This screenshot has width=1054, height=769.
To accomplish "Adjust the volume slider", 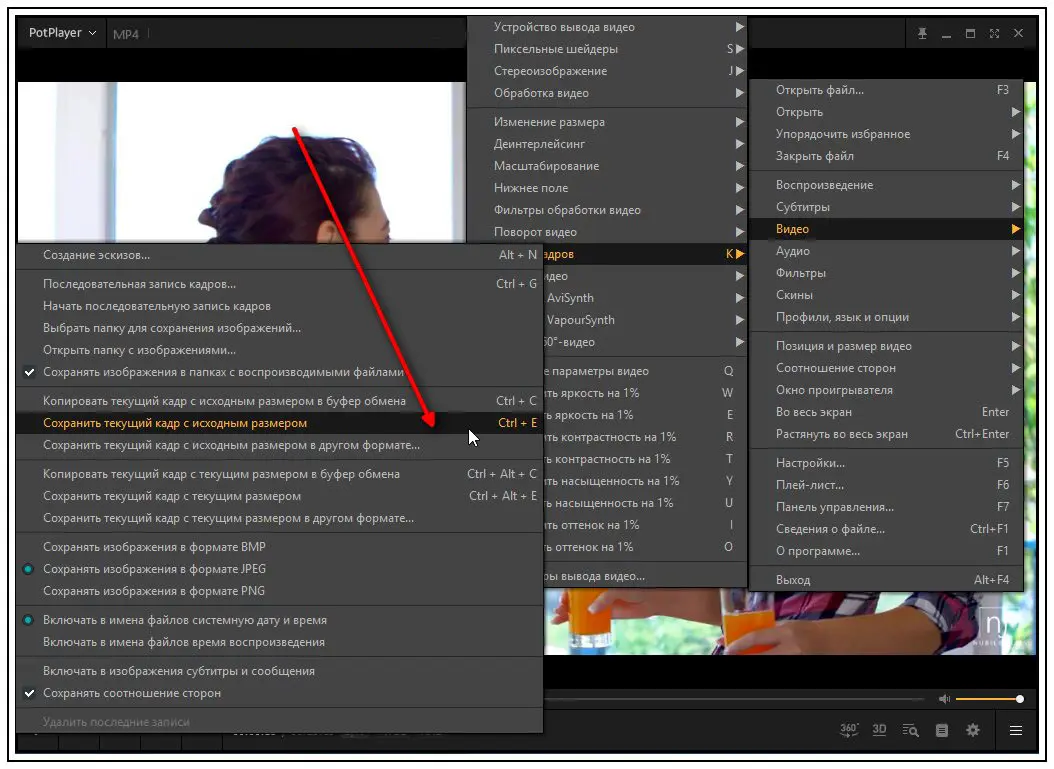I will [x=988, y=699].
